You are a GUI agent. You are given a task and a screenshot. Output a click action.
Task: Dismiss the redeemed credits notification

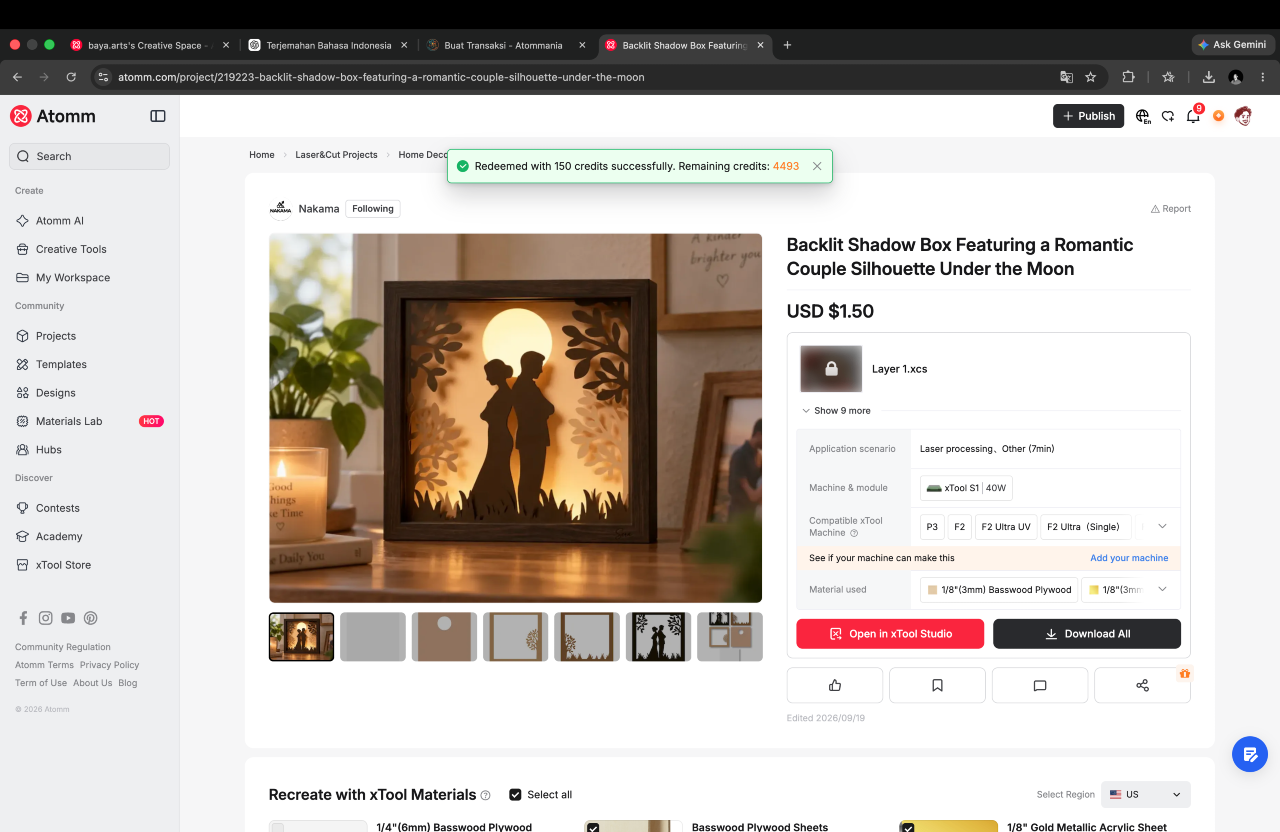817,166
